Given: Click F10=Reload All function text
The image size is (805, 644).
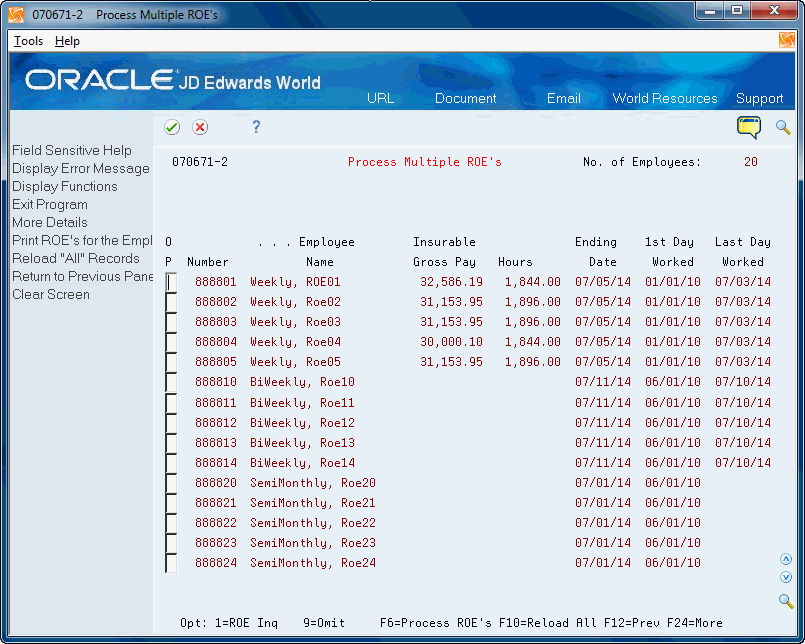Looking at the screenshot, I should pyautogui.click(x=547, y=623).
